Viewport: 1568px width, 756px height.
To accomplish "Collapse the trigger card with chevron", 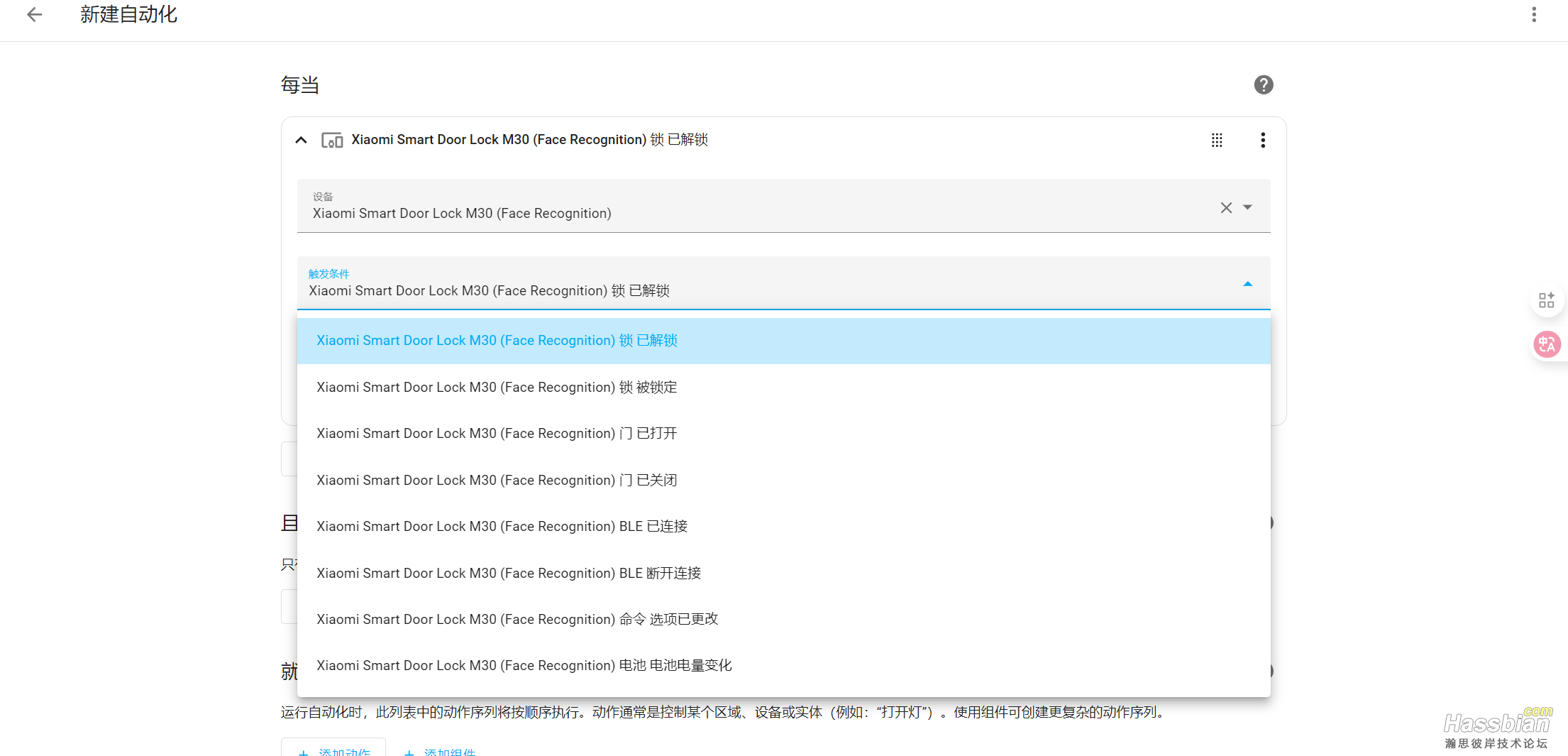I will point(301,140).
